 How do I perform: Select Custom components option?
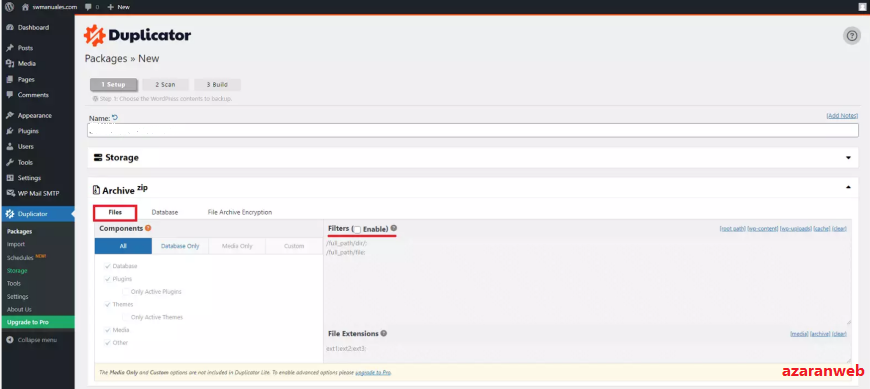pos(294,246)
